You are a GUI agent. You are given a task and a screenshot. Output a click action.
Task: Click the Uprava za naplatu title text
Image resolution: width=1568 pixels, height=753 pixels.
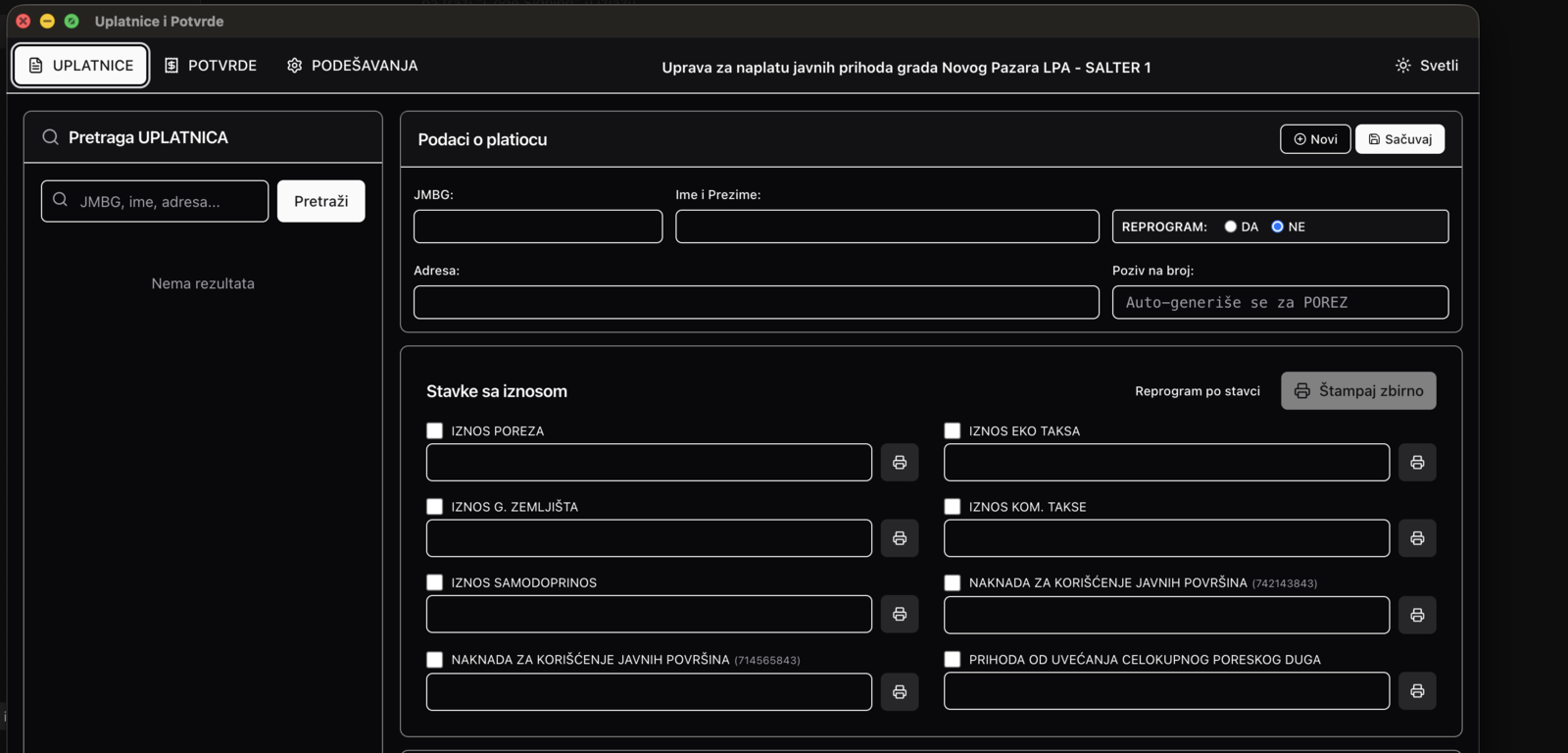[906, 68]
